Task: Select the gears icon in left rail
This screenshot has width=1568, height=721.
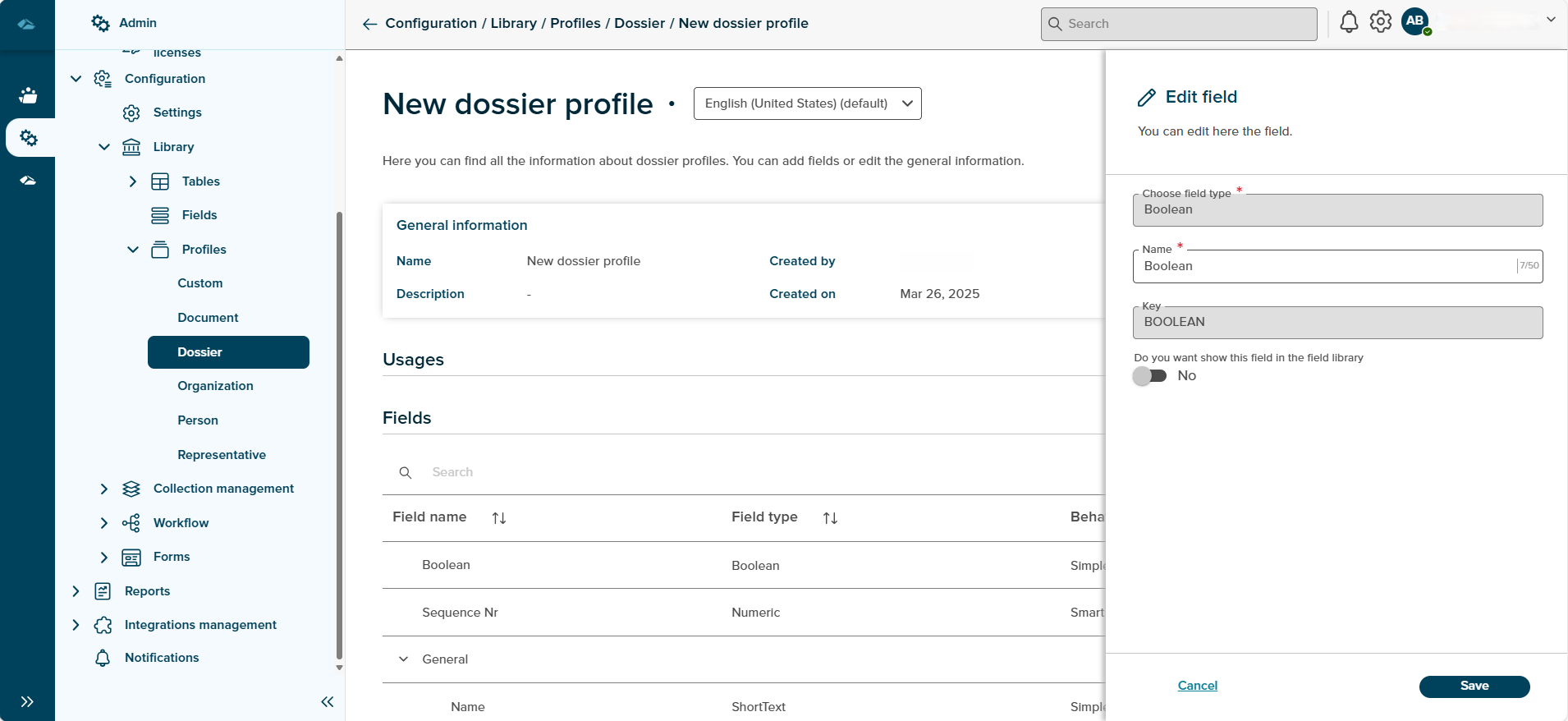Action: click(29, 137)
